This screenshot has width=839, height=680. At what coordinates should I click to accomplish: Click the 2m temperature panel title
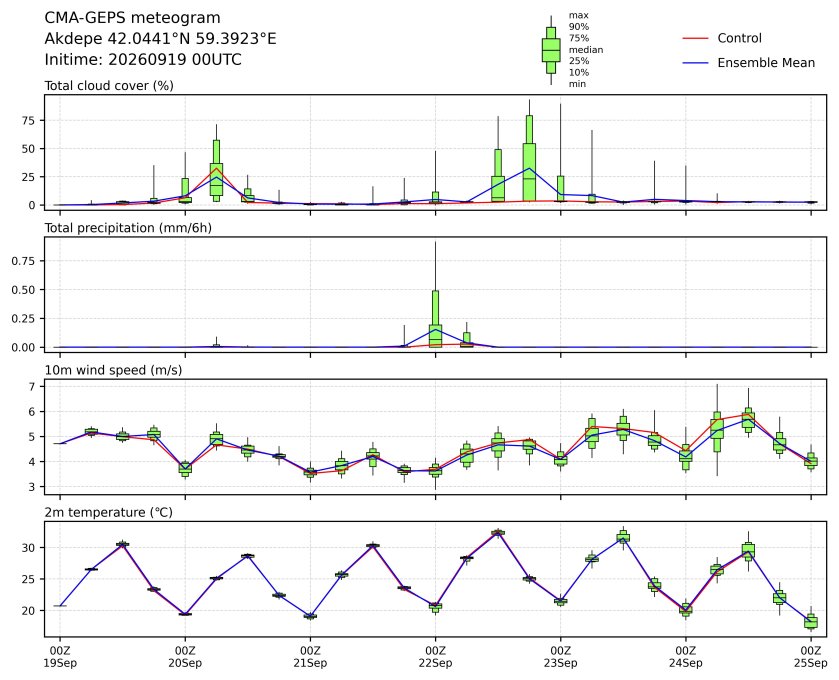pyautogui.click(x=108, y=513)
